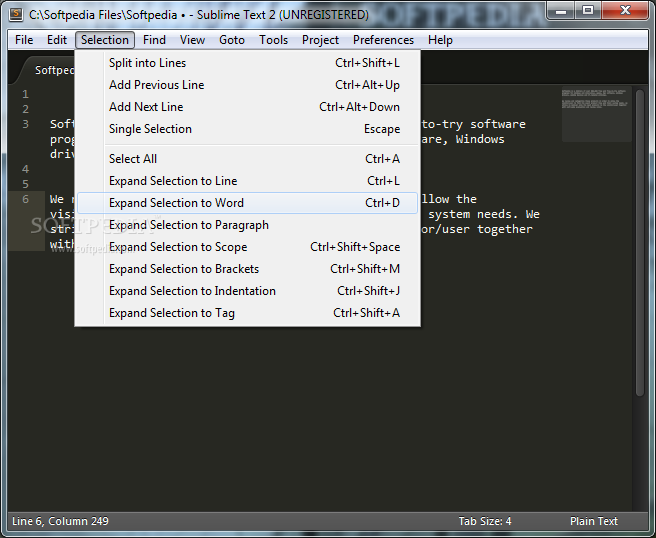
Task: Choose Expand Selection to Indentation
Action: point(247,291)
